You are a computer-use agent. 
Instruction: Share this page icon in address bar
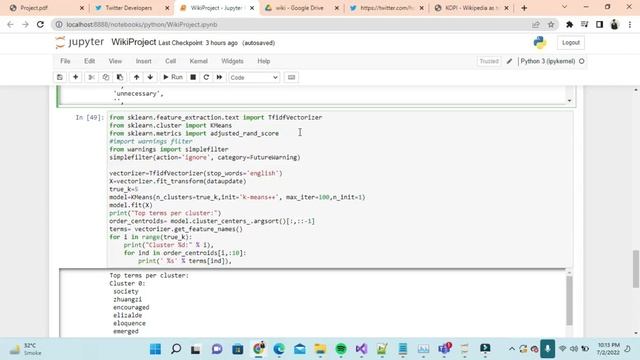pos(536,24)
